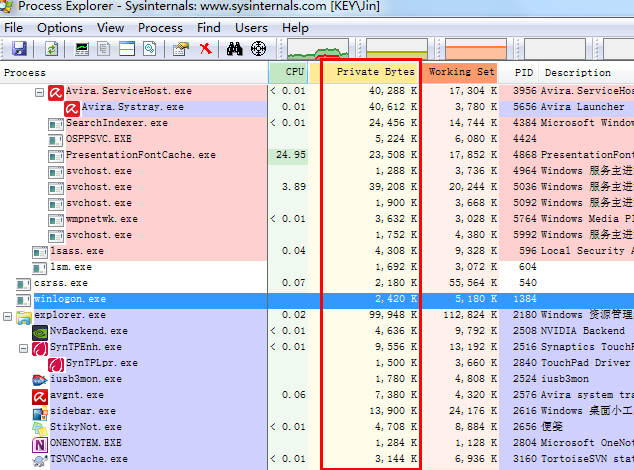Select the OSPPSVC.EXE process
This screenshot has height=470, width=634.
pyautogui.click(x=99, y=139)
